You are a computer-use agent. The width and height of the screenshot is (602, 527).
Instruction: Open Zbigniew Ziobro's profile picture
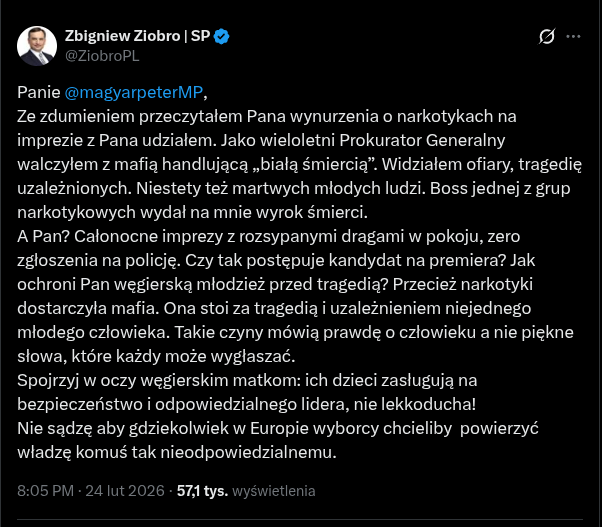pos(37,46)
